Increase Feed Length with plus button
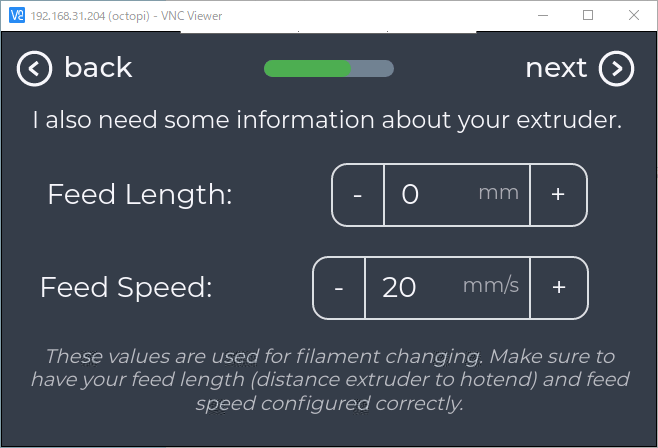The image size is (658, 448). coord(558,195)
